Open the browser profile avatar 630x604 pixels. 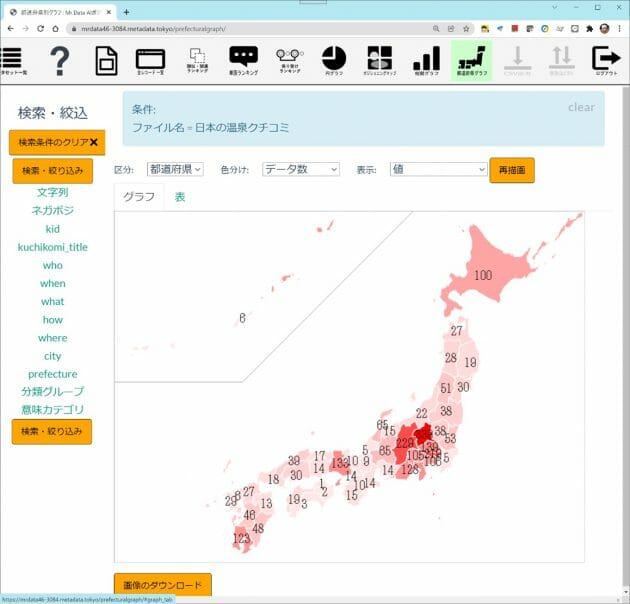[x=604, y=29]
